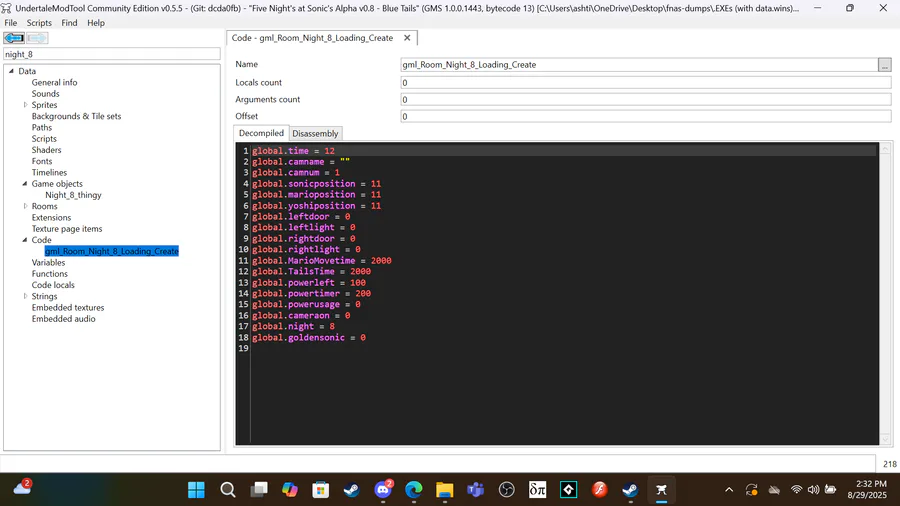900x506 pixels.
Task: Open the Help menu
Action: (96, 23)
